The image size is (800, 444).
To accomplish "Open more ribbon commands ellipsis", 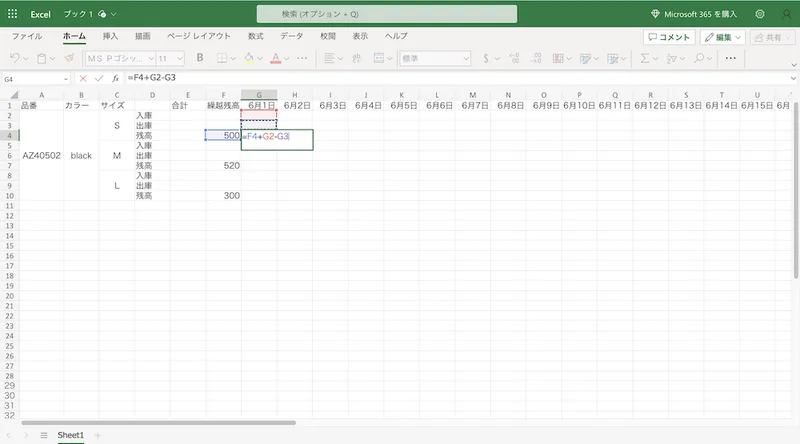I will pos(731,58).
